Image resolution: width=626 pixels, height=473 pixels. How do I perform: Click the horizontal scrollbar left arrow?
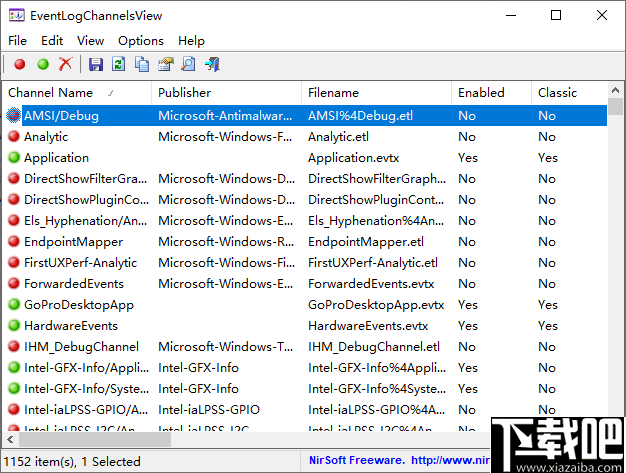(10, 440)
